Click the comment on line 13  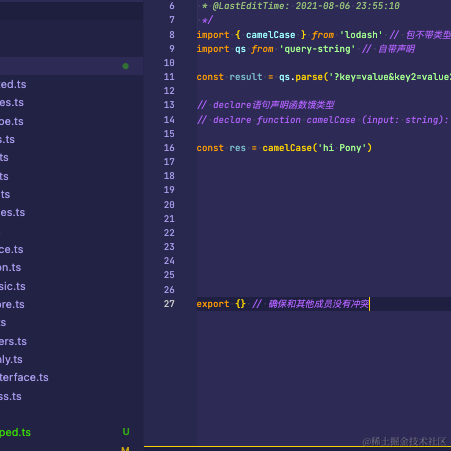coord(265,105)
